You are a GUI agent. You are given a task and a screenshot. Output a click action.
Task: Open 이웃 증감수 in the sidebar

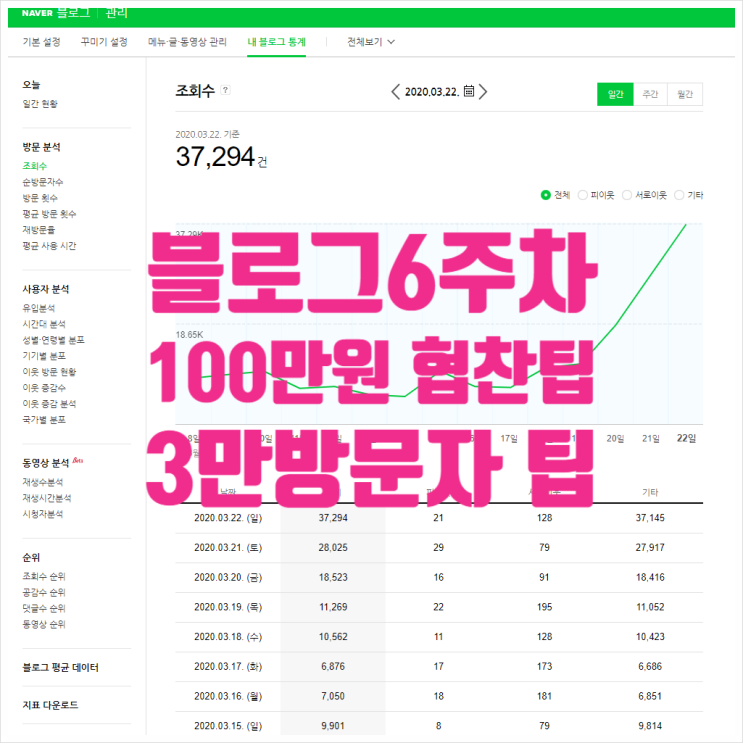(x=44, y=388)
